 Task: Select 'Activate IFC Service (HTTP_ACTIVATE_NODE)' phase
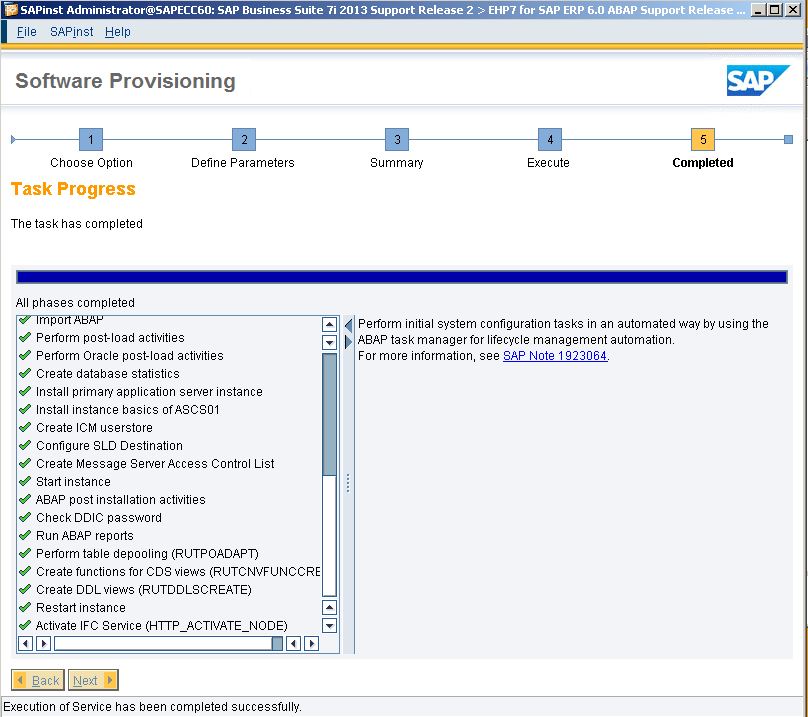161,626
